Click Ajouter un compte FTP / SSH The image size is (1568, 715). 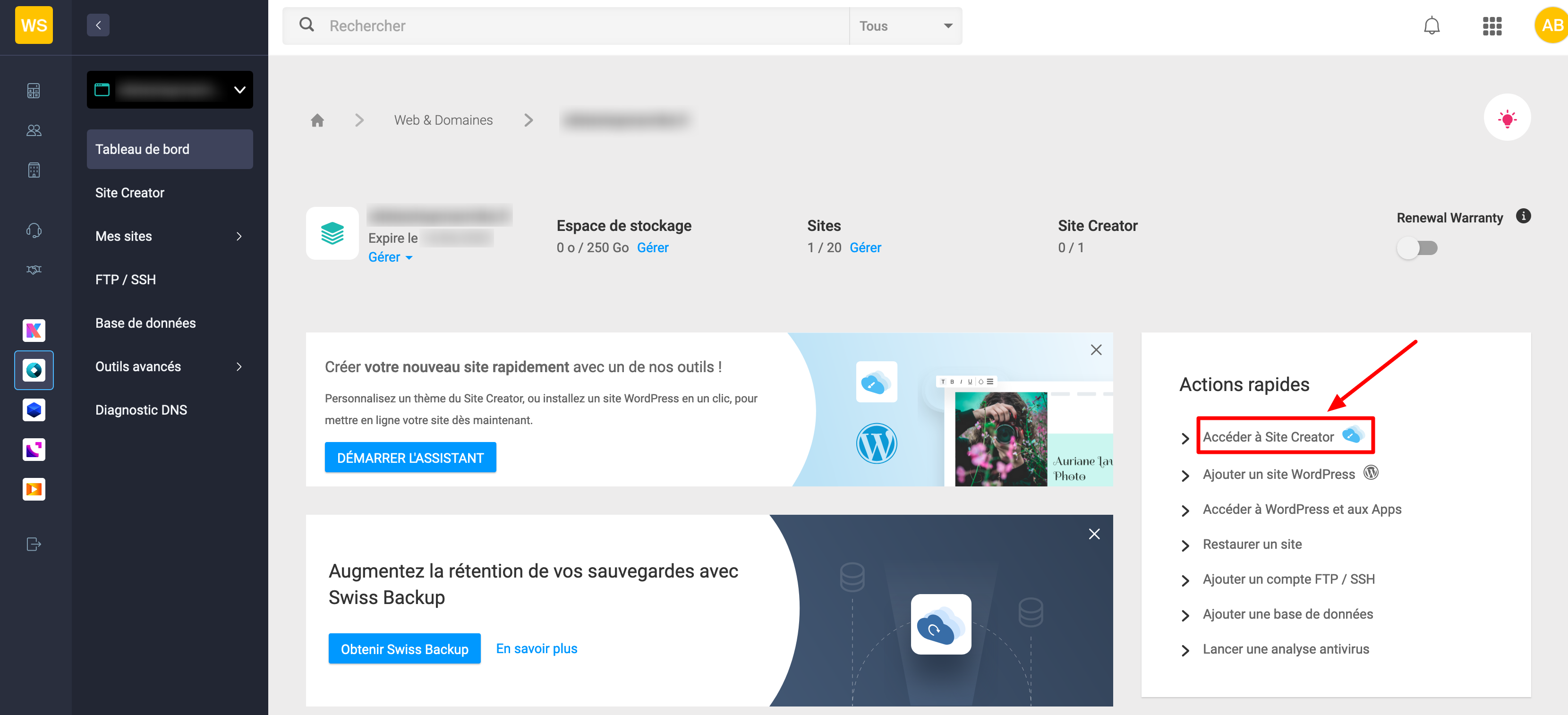click(x=1288, y=579)
